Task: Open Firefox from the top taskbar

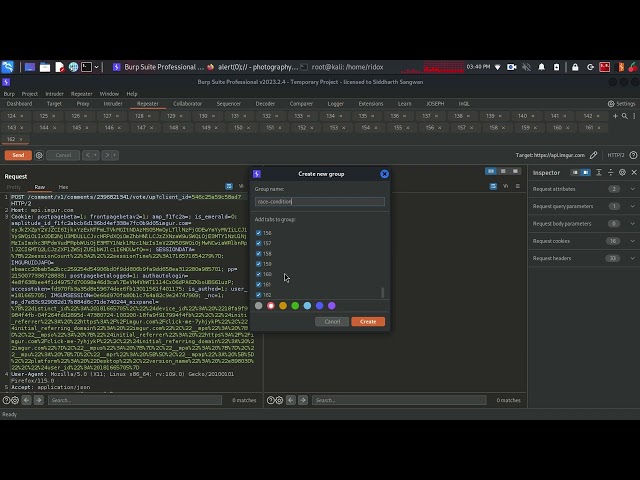Action: pyautogui.click(x=73, y=67)
